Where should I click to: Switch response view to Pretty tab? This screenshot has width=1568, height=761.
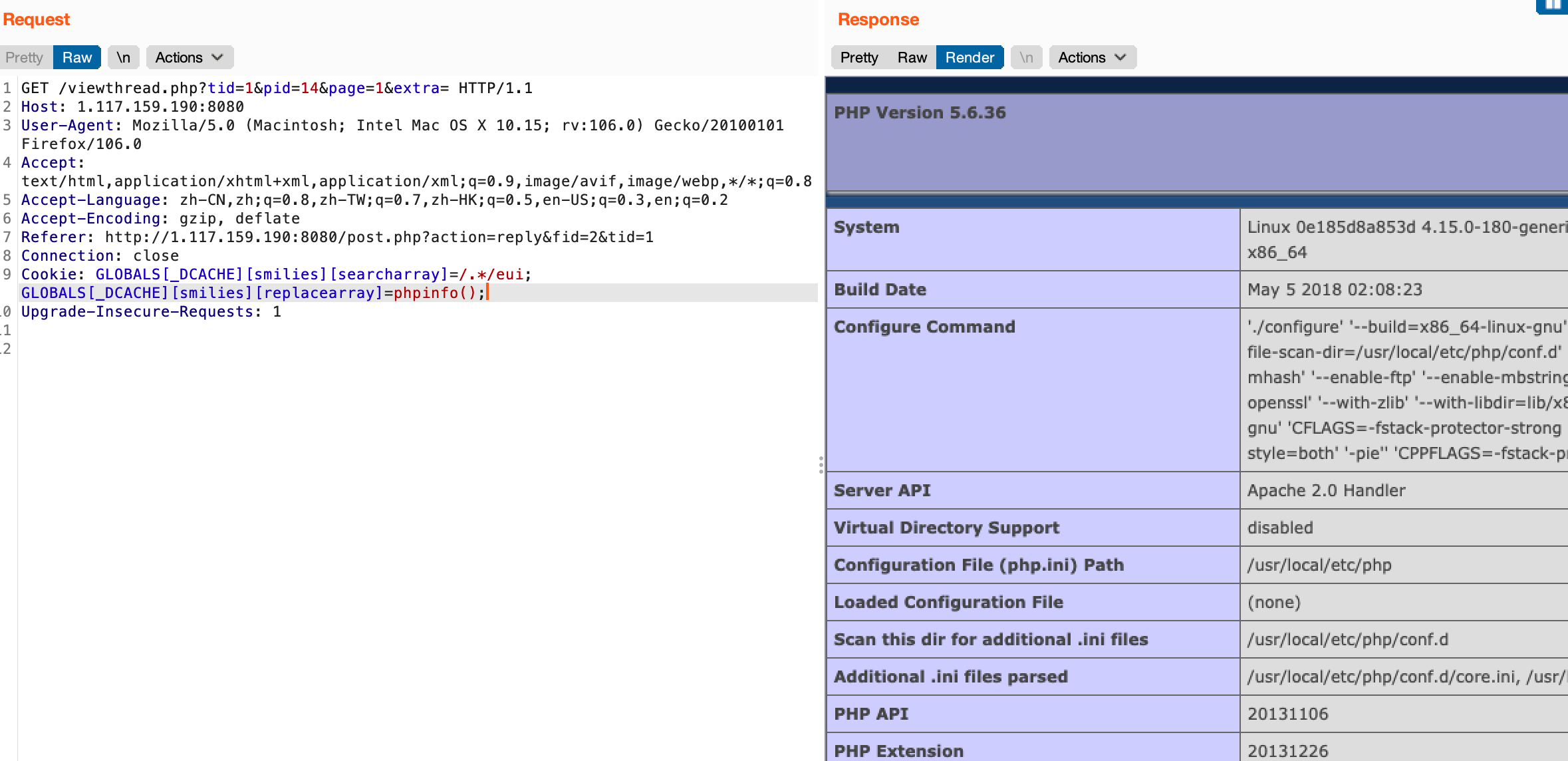[x=858, y=58]
